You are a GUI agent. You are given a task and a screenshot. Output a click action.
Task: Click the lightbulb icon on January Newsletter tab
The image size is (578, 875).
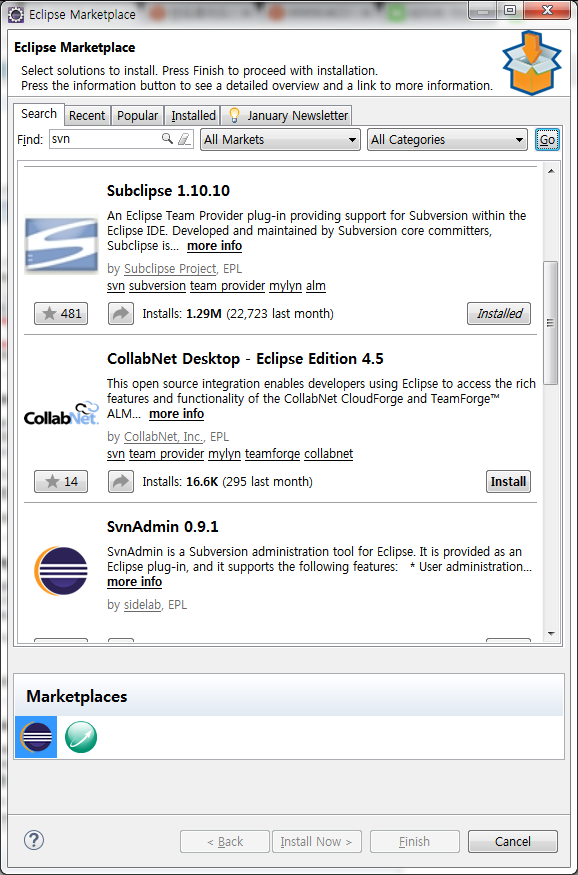234,115
